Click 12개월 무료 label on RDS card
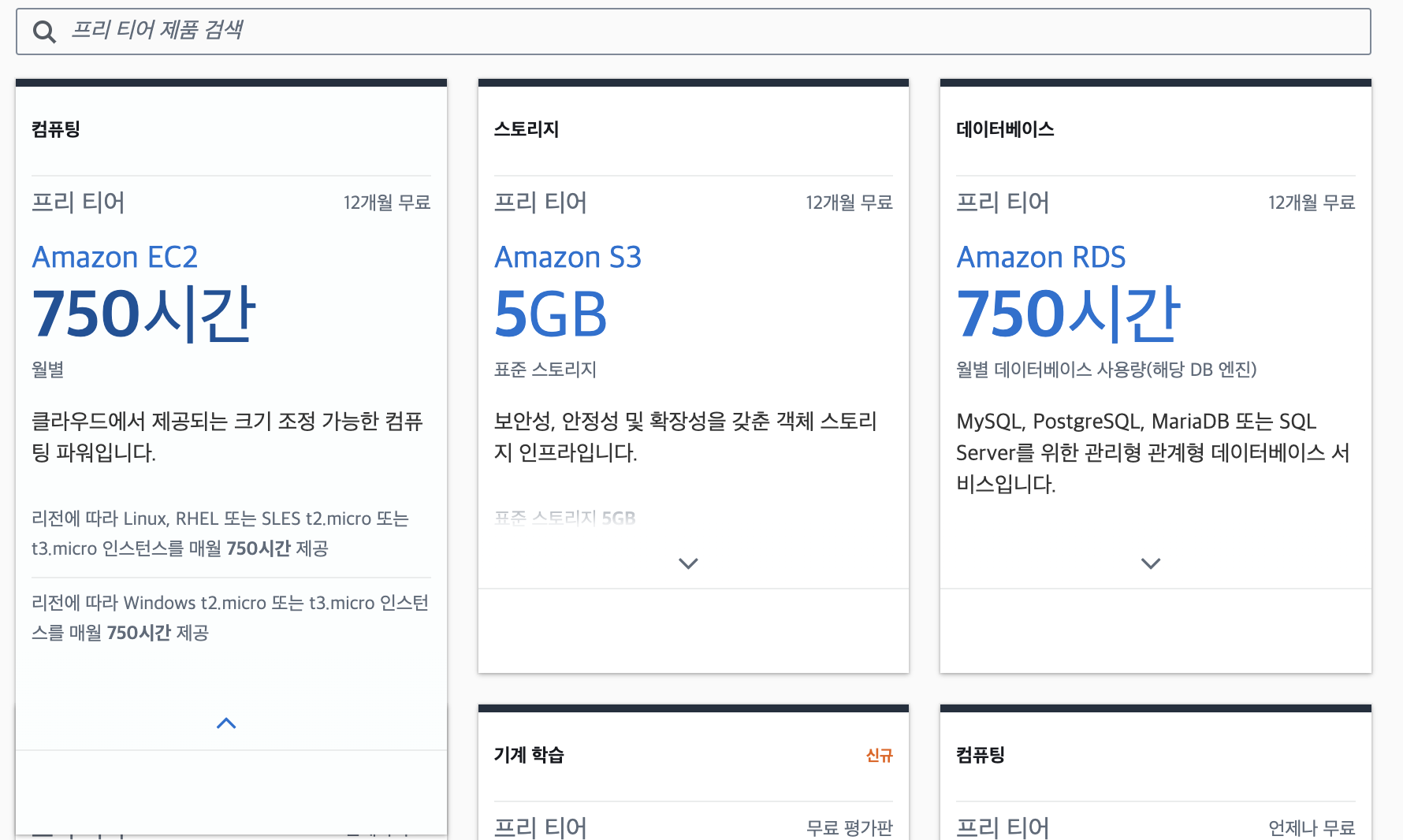 1312,203
